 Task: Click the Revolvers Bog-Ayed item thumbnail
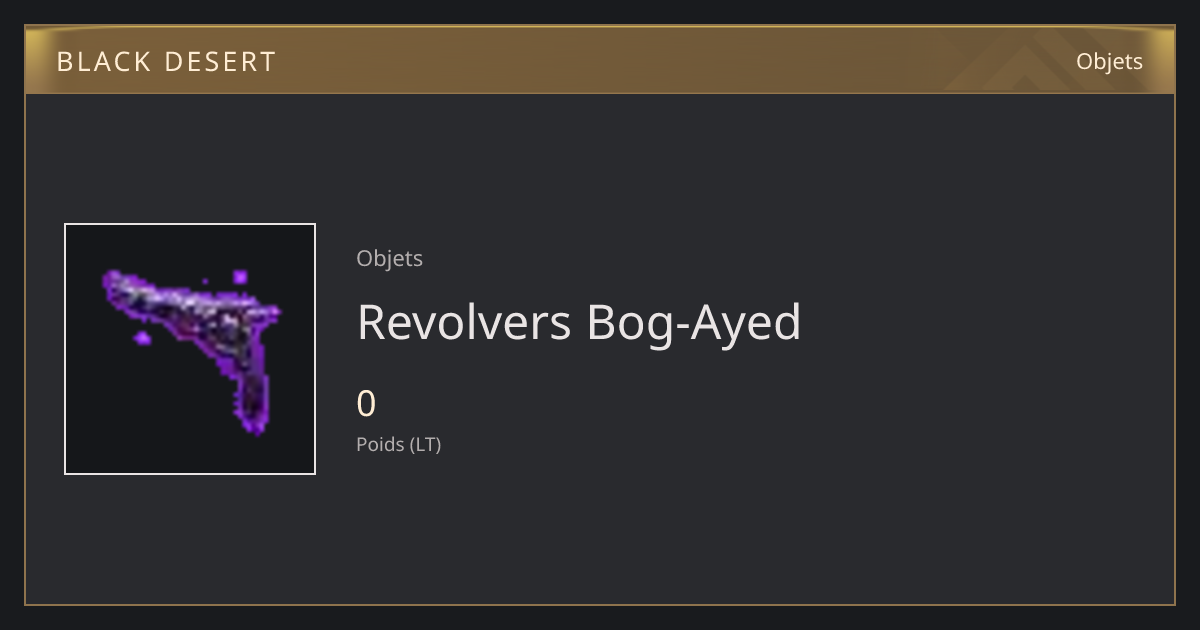[190, 349]
